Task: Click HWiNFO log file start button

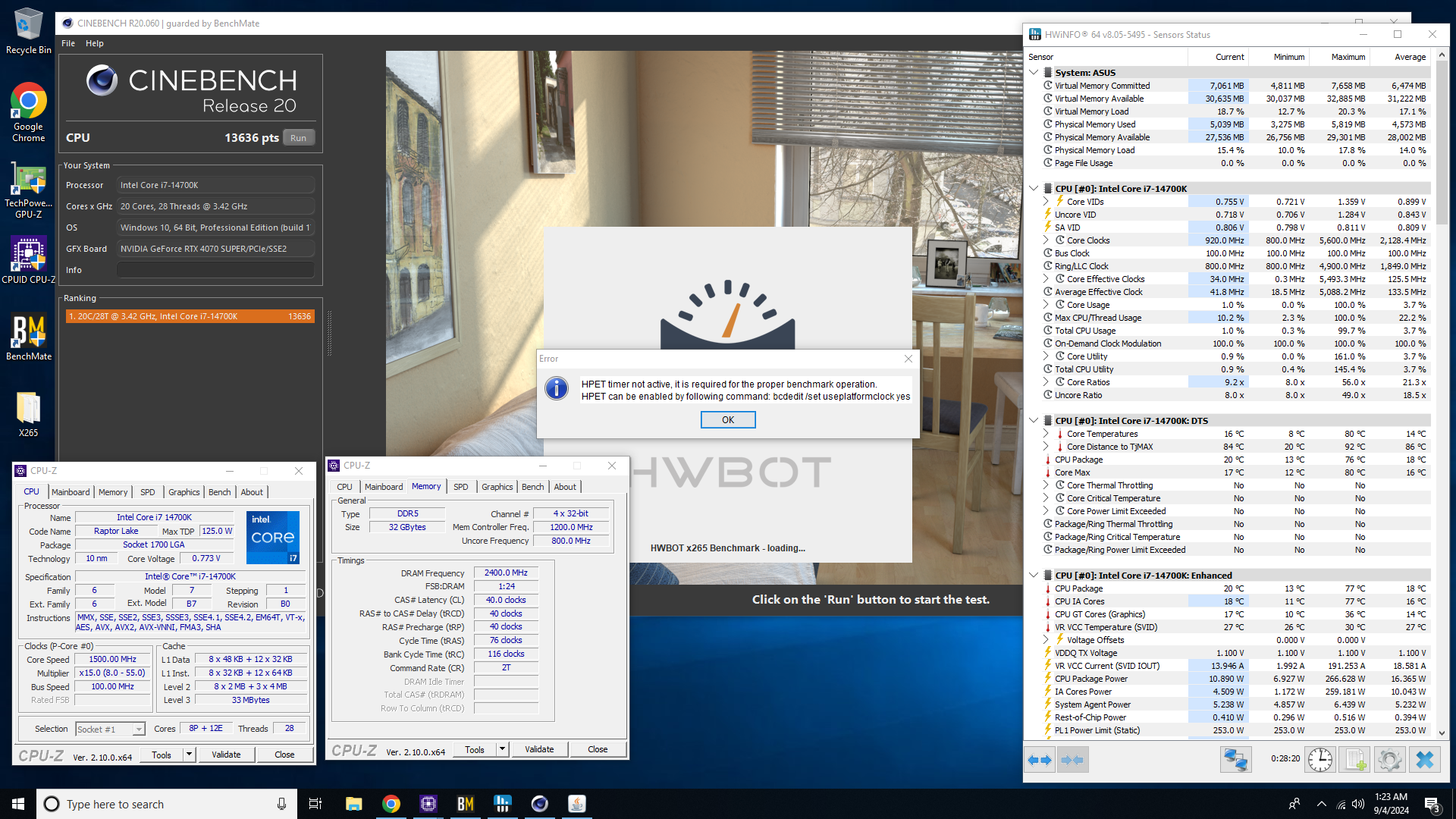Action: click(1355, 760)
